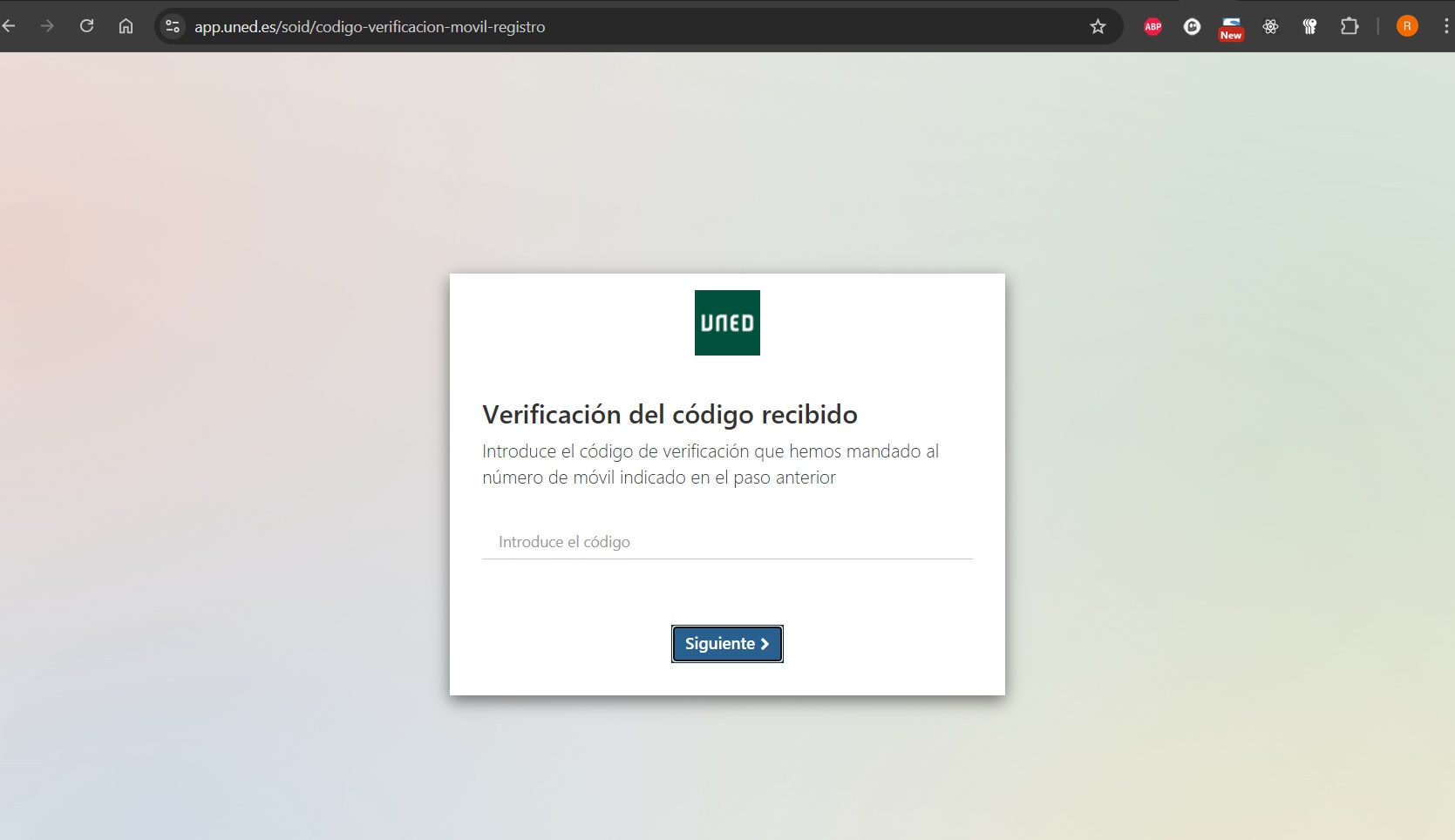
Task: Open the React Developer Tools extension
Action: point(1270,27)
